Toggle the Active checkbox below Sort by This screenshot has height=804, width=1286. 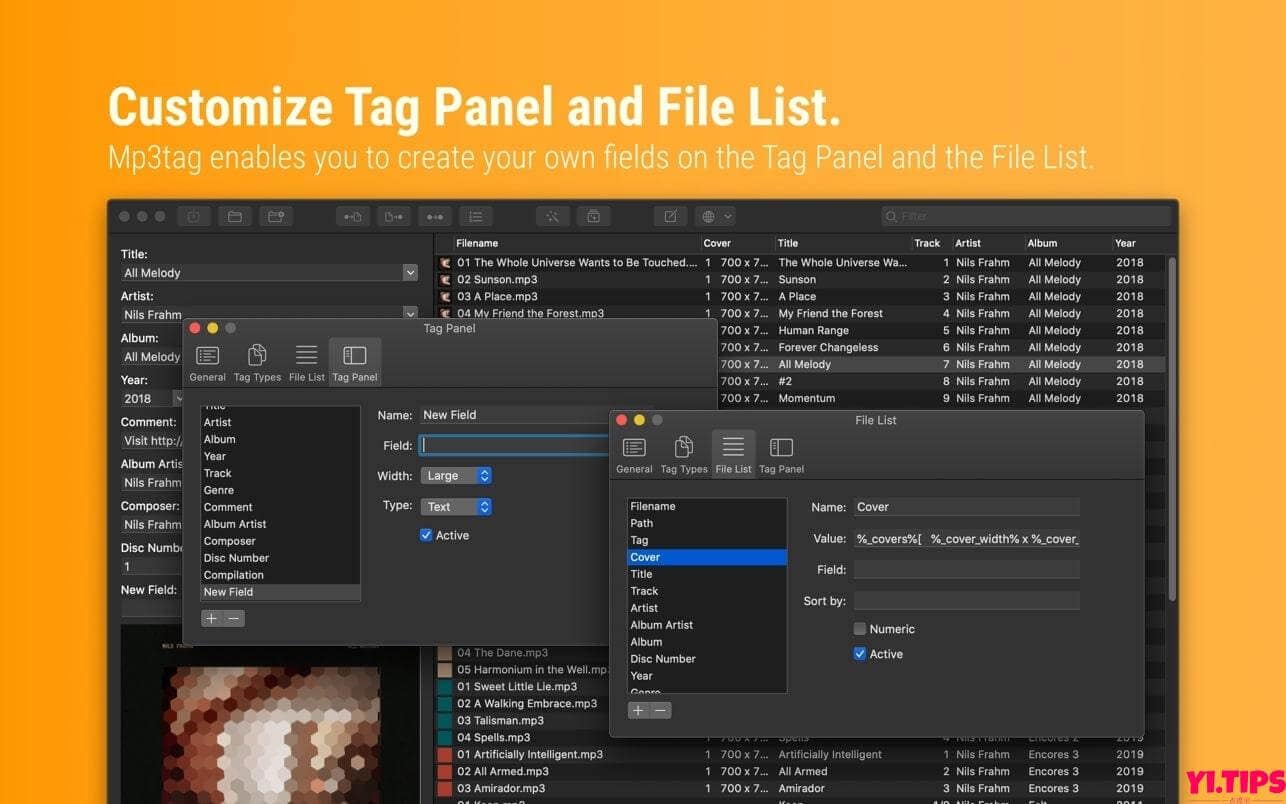(x=860, y=653)
